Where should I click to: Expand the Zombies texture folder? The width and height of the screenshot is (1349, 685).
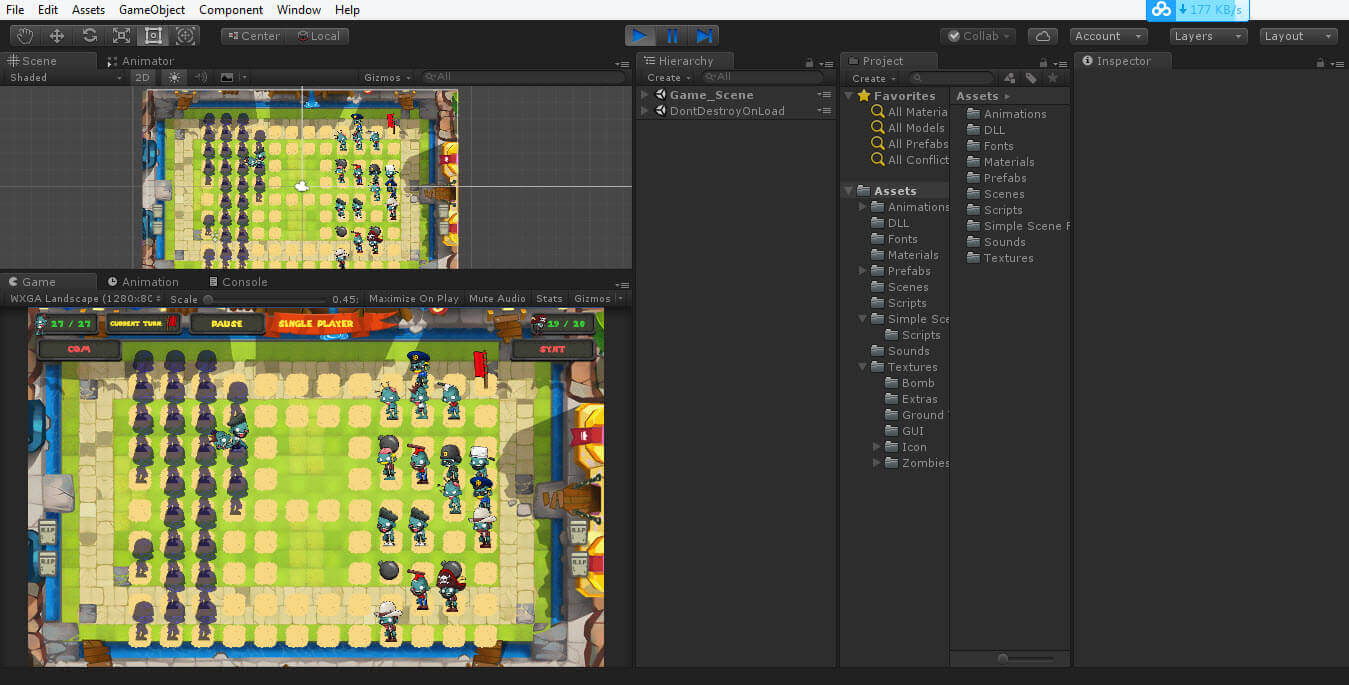pyautogui.click(x=877, y=463)
